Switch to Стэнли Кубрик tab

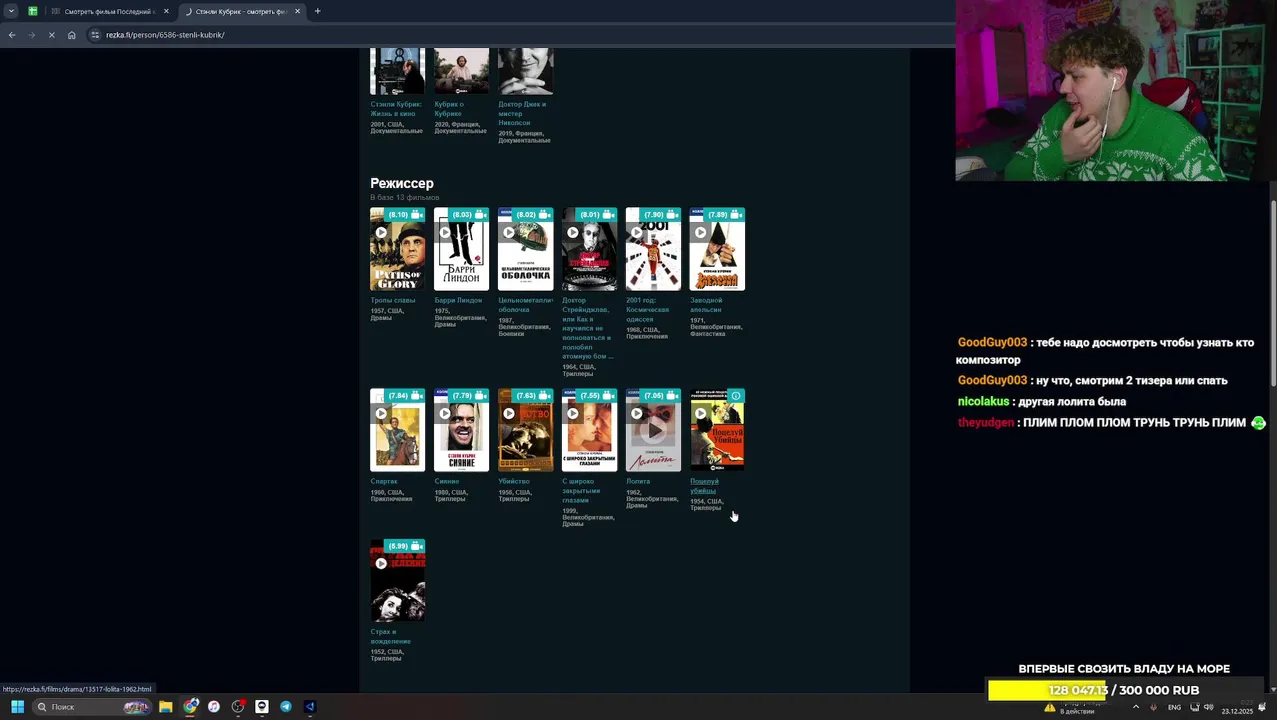point(240,11)
